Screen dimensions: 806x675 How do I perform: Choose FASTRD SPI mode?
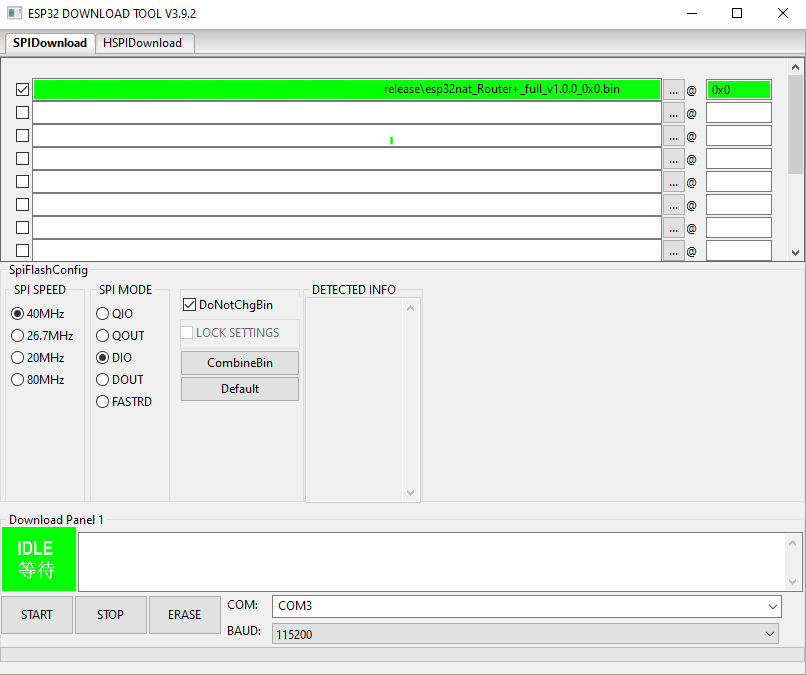pos(124,402)
